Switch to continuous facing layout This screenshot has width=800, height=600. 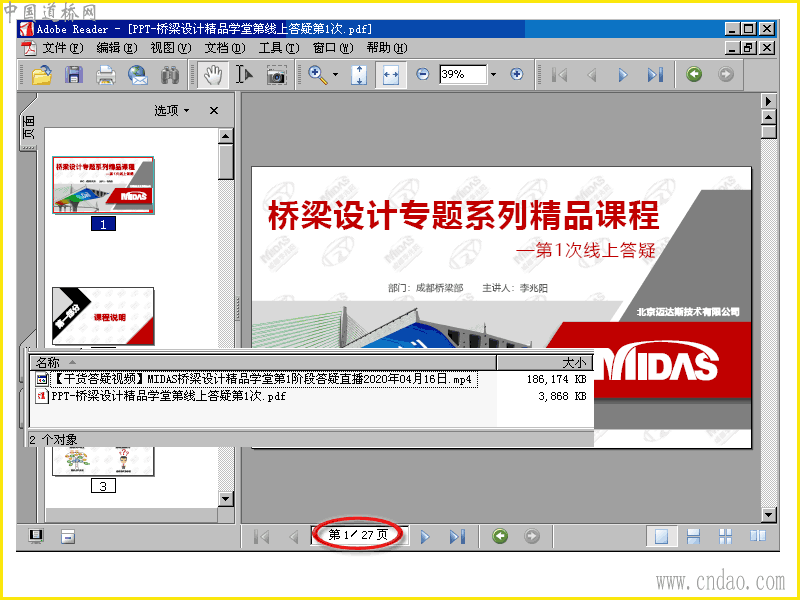pyautogui.click(x=726, y=536)
